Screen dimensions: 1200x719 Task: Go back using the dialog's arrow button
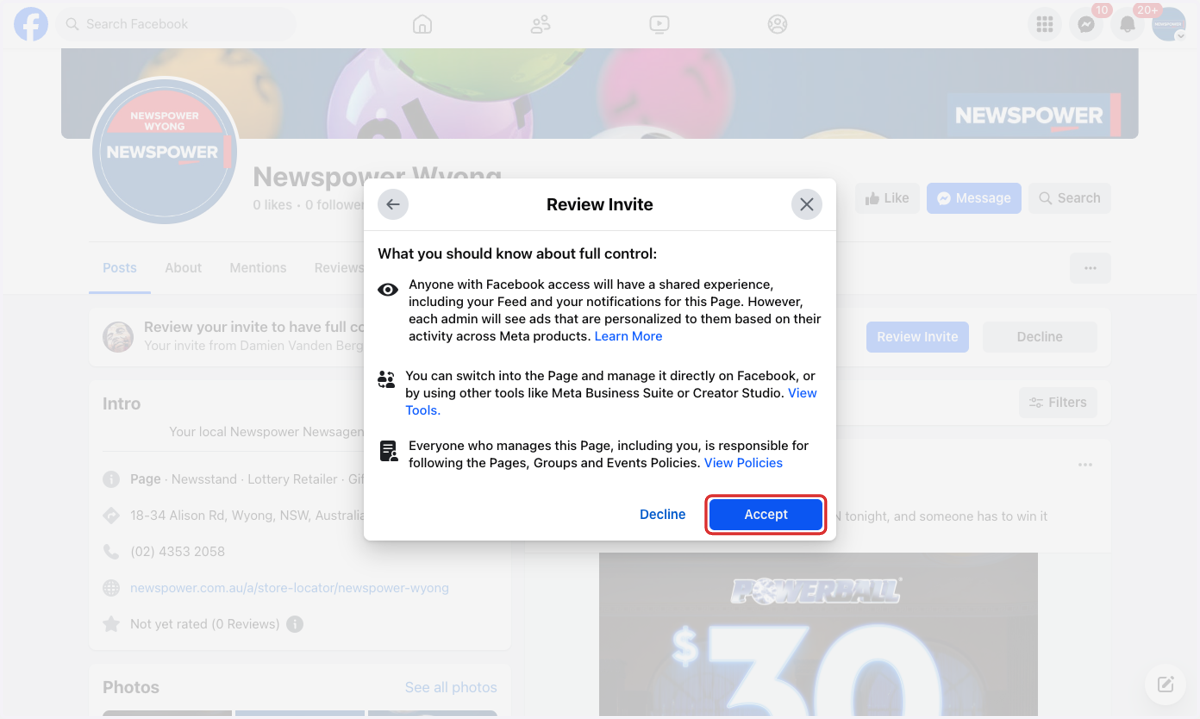(393, 204)
